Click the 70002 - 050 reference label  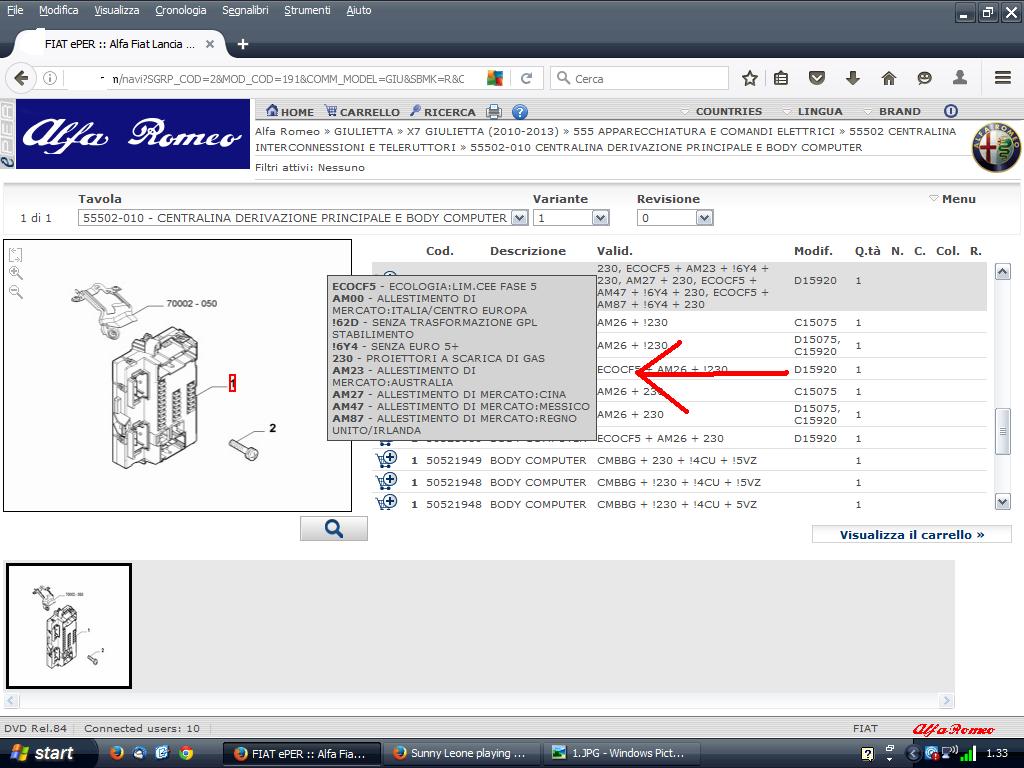191,303
